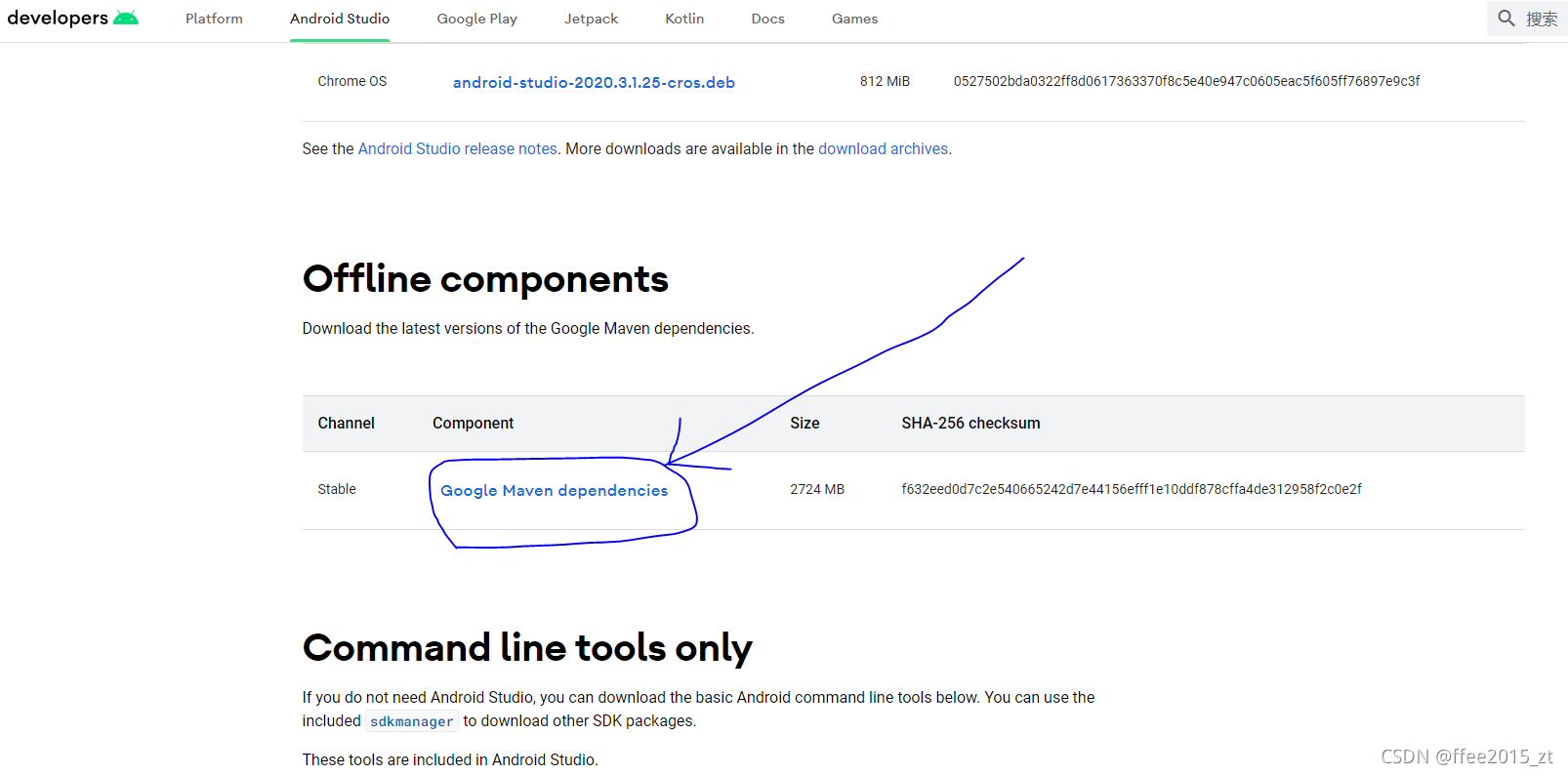1568x776 pixels.
Task: Click the Size column header
Action: (805, 423)
